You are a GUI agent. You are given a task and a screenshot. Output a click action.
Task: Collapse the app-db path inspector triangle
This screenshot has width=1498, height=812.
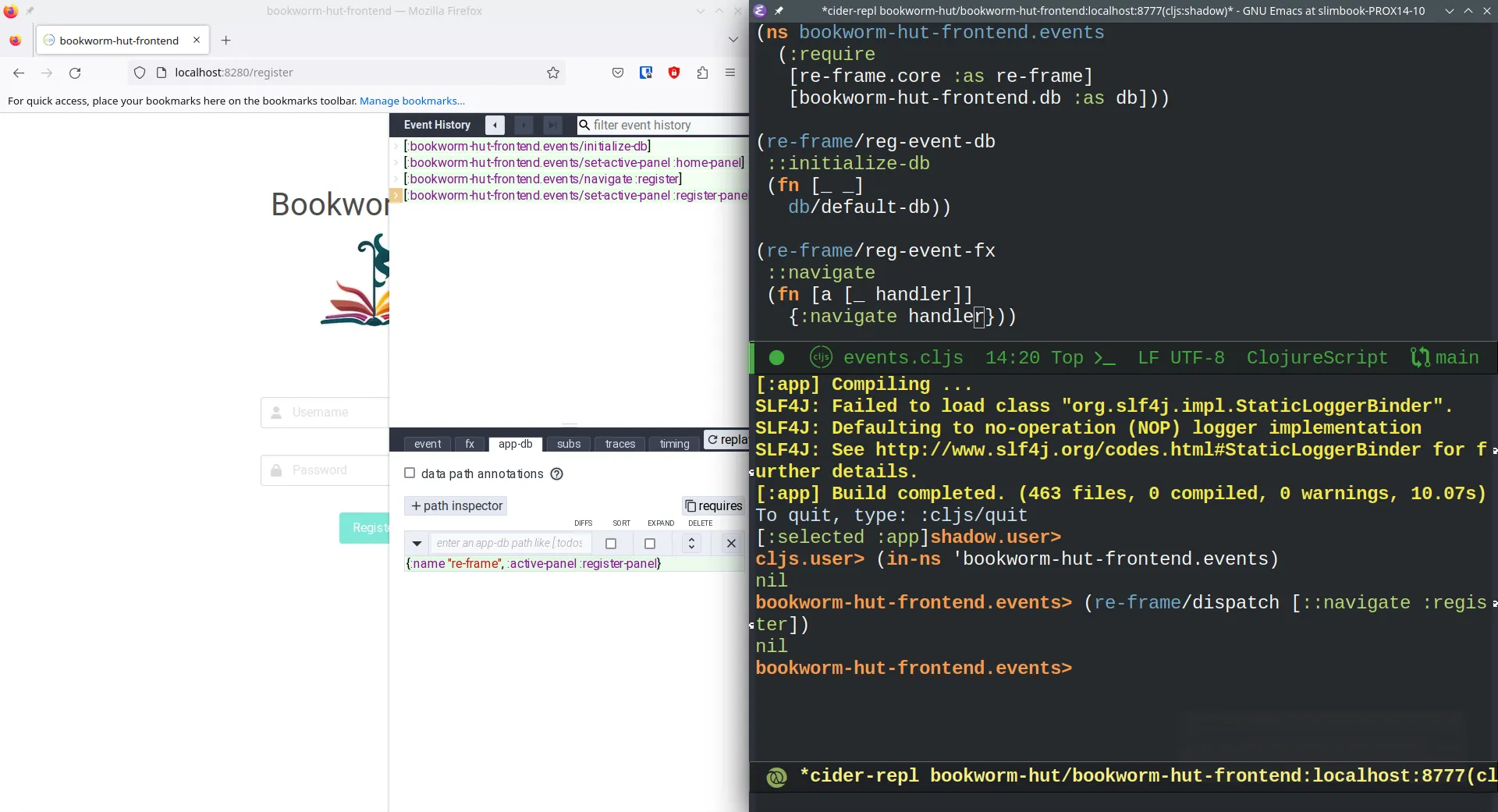[x=417, y=544]
